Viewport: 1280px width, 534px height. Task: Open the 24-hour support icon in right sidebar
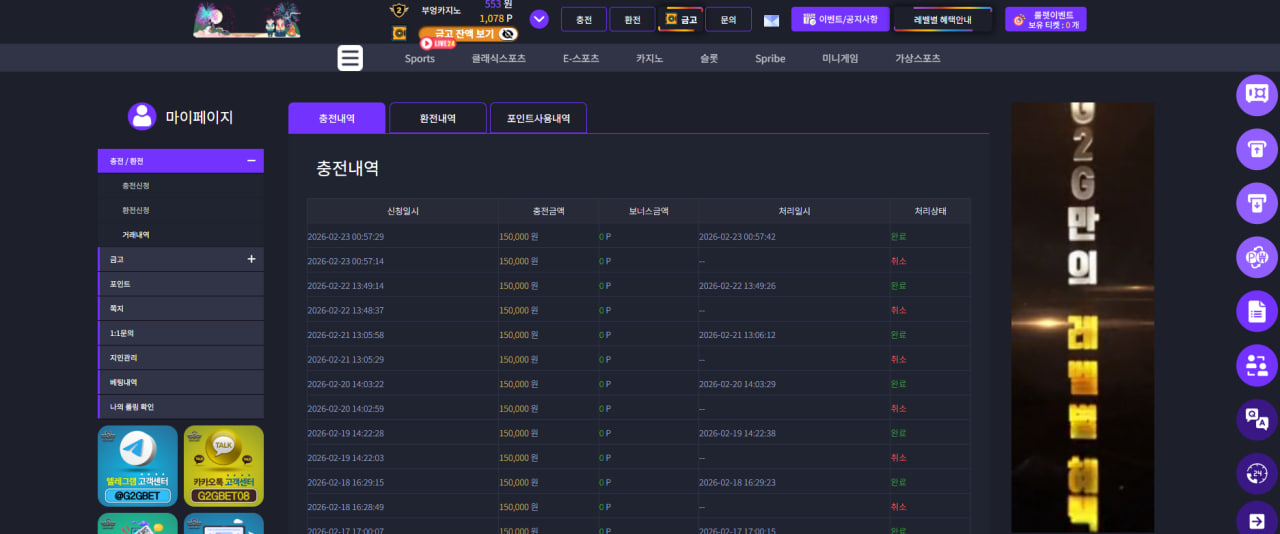1257,473
